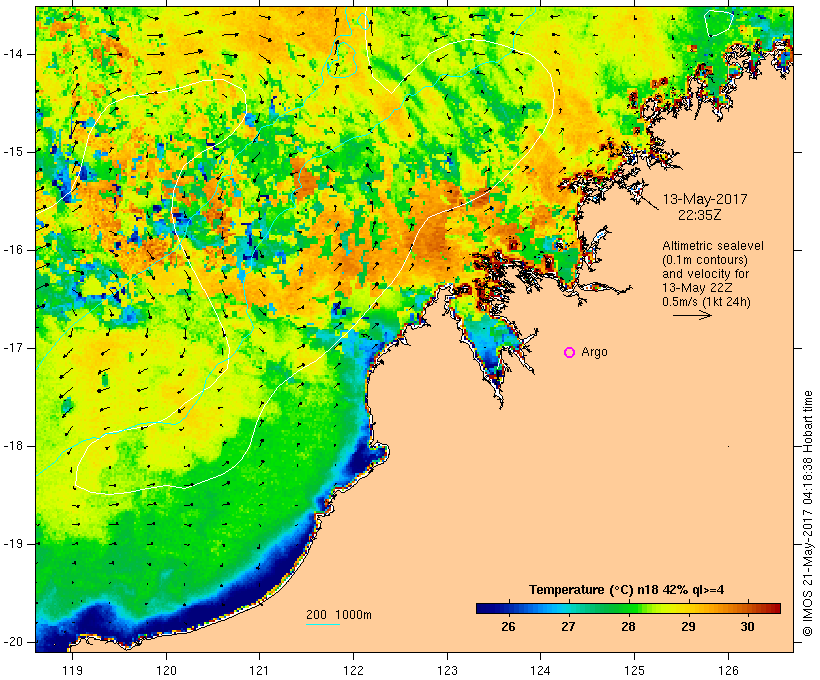820x680 pixels.
Task: Click the 0.5m/s (1kt 24h) text
Action: [x=707, y=302]
